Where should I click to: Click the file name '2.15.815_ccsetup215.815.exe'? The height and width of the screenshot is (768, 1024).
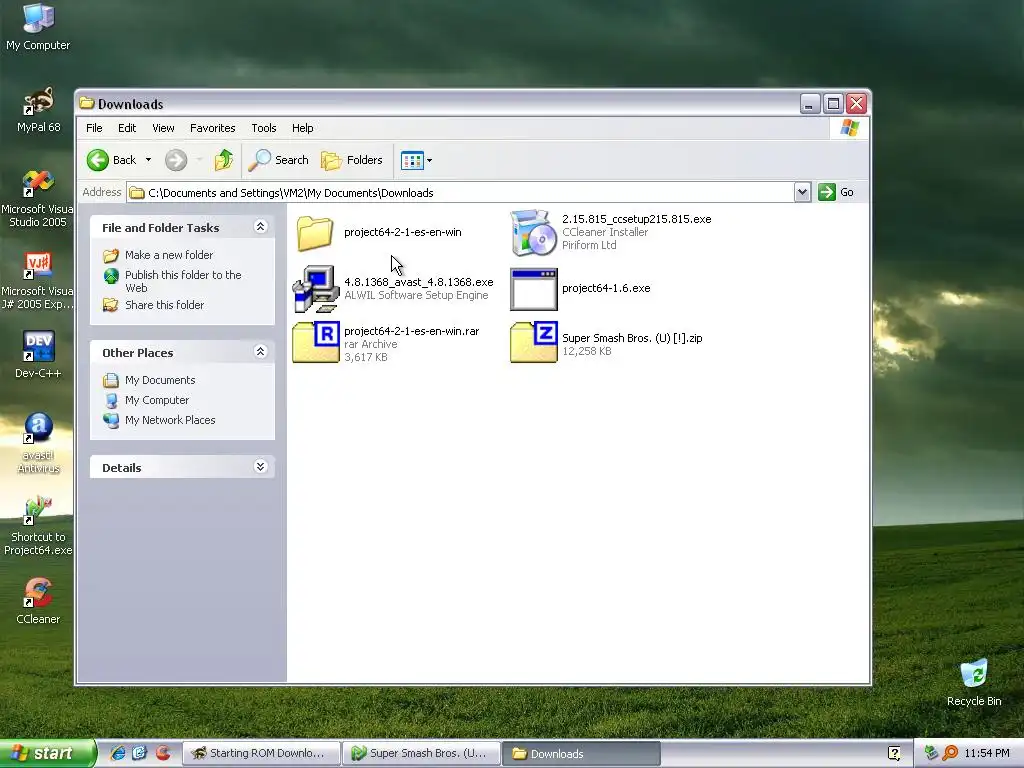(637, 219)
